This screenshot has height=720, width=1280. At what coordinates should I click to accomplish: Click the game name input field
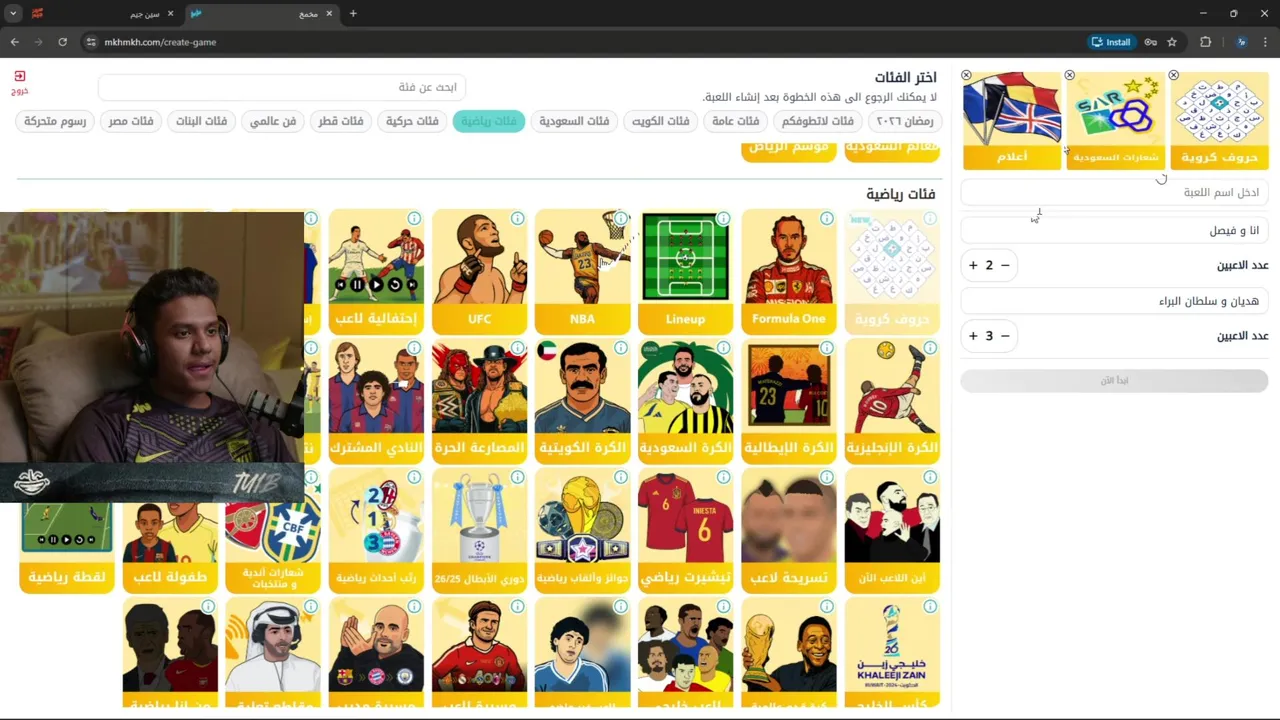(x=1114, y=192)
